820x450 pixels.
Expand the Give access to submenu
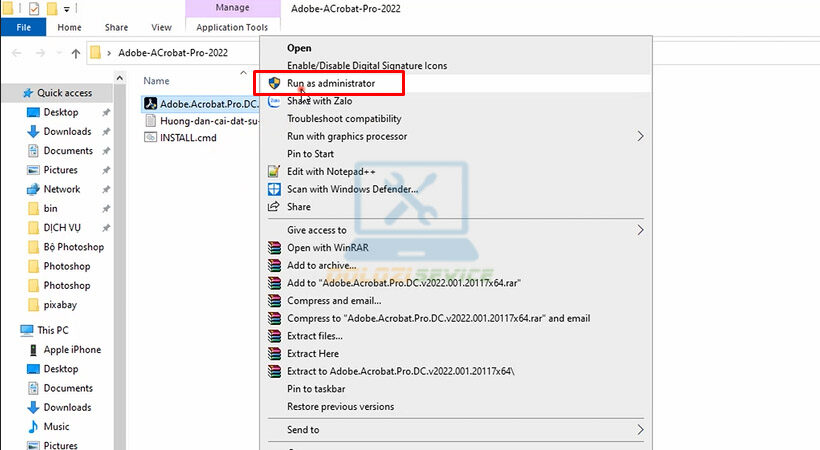click(640, 230)
